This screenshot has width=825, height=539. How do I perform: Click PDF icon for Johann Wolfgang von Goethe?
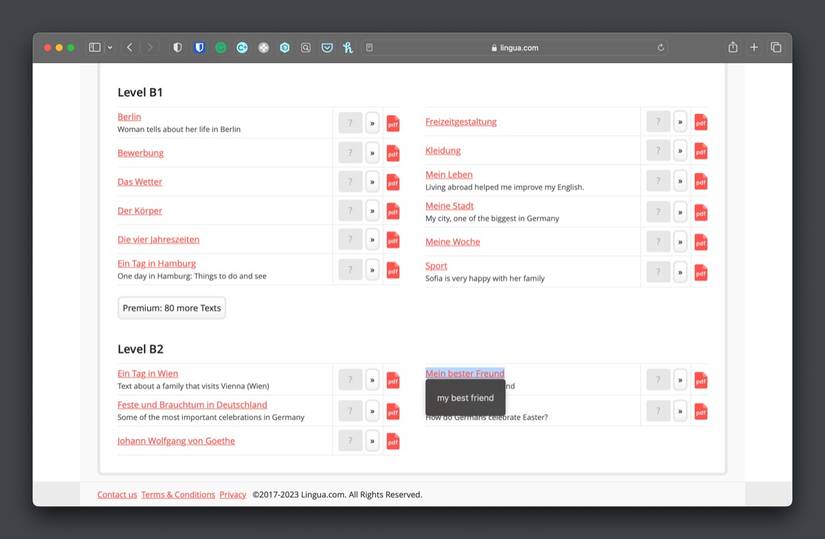[x=393, y=441]
